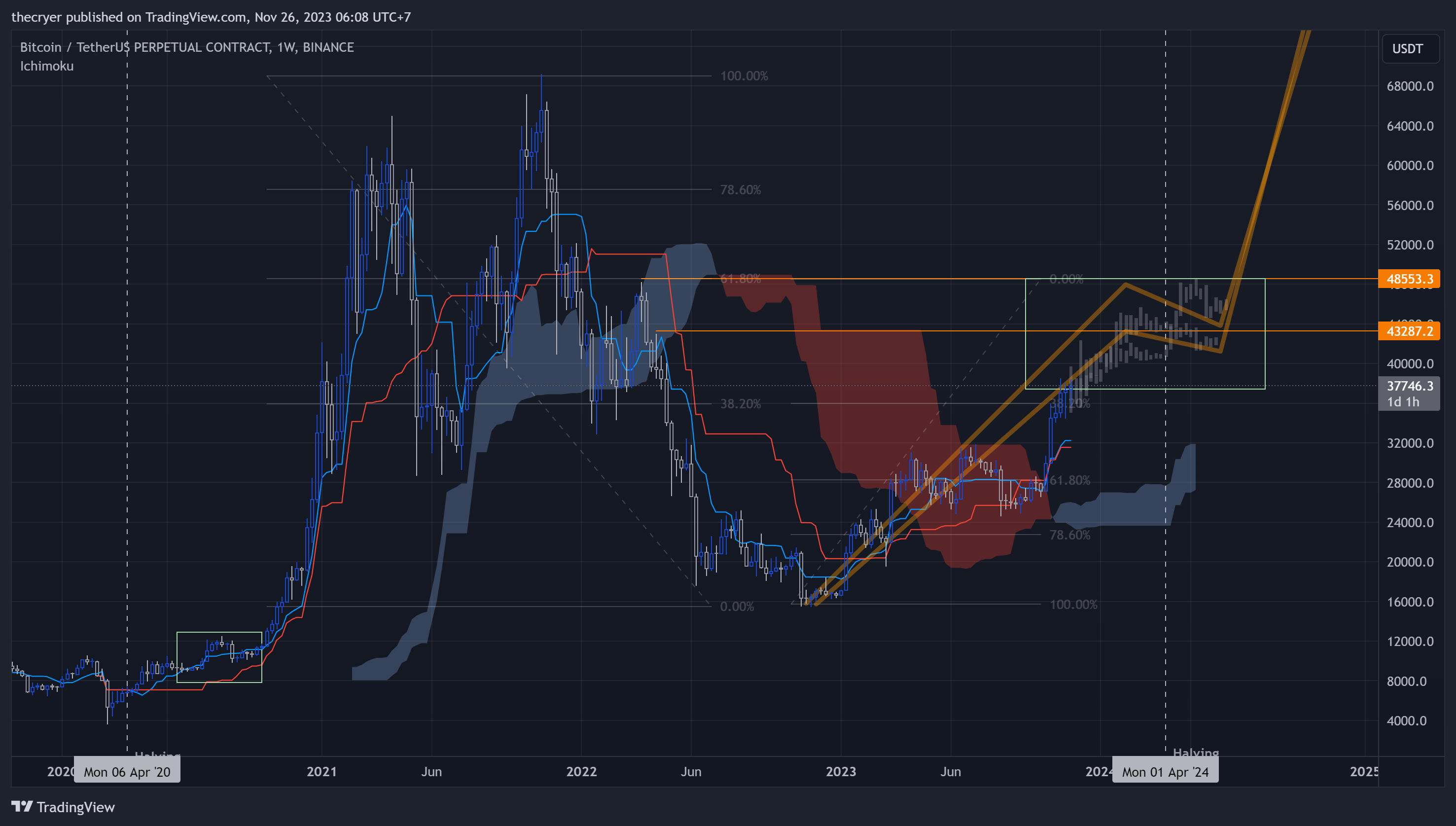Click the Halving label near April 2024
Image resolution: width=1456 pixels, height=826 pixels.
point(1196,753)
